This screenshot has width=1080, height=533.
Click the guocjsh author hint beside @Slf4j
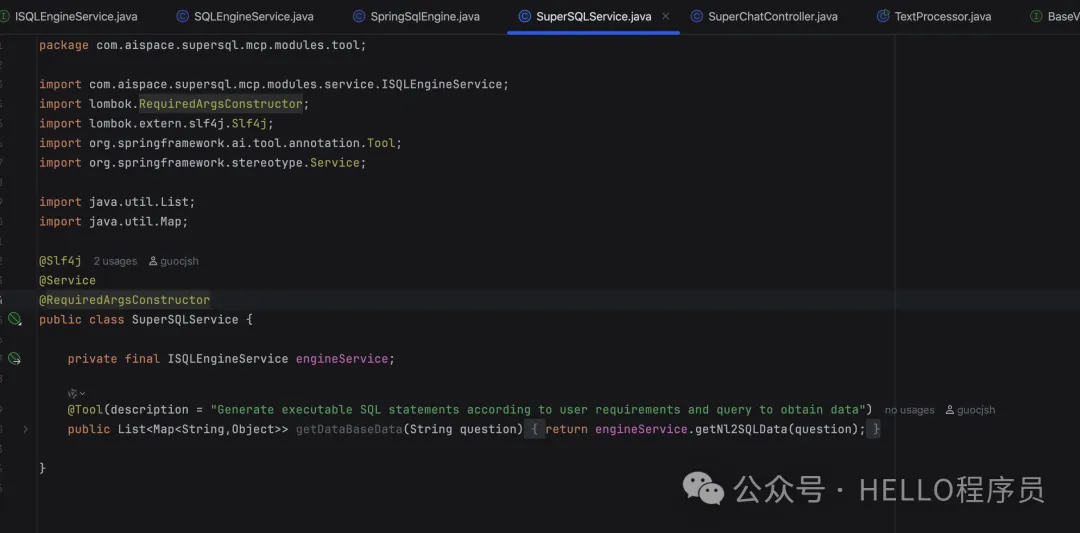click(x=174, y=262)
